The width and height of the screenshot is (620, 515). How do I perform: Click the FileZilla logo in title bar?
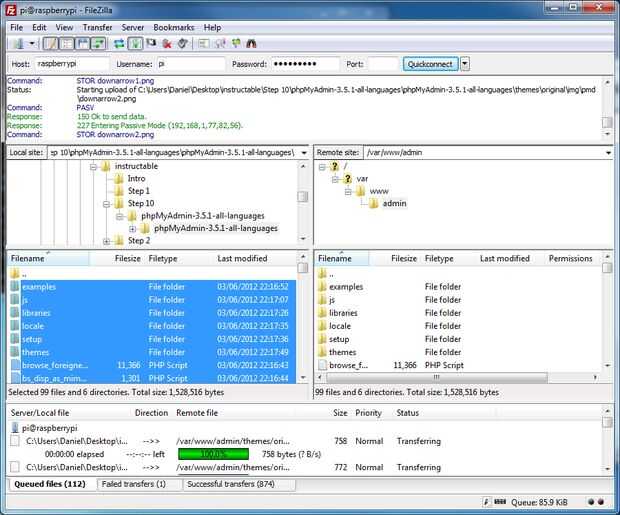tap(11, 10)
